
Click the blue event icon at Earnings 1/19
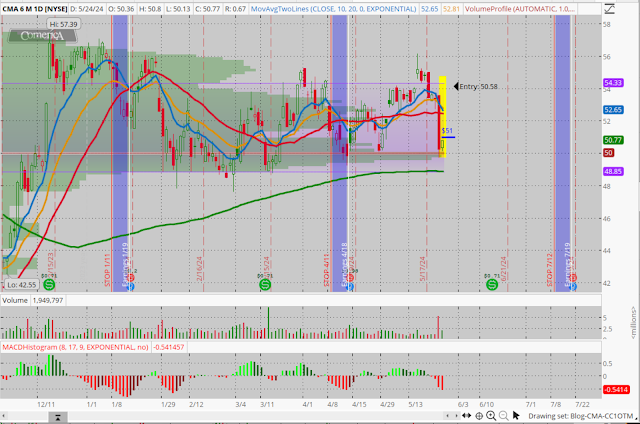(x=131, y=287)
